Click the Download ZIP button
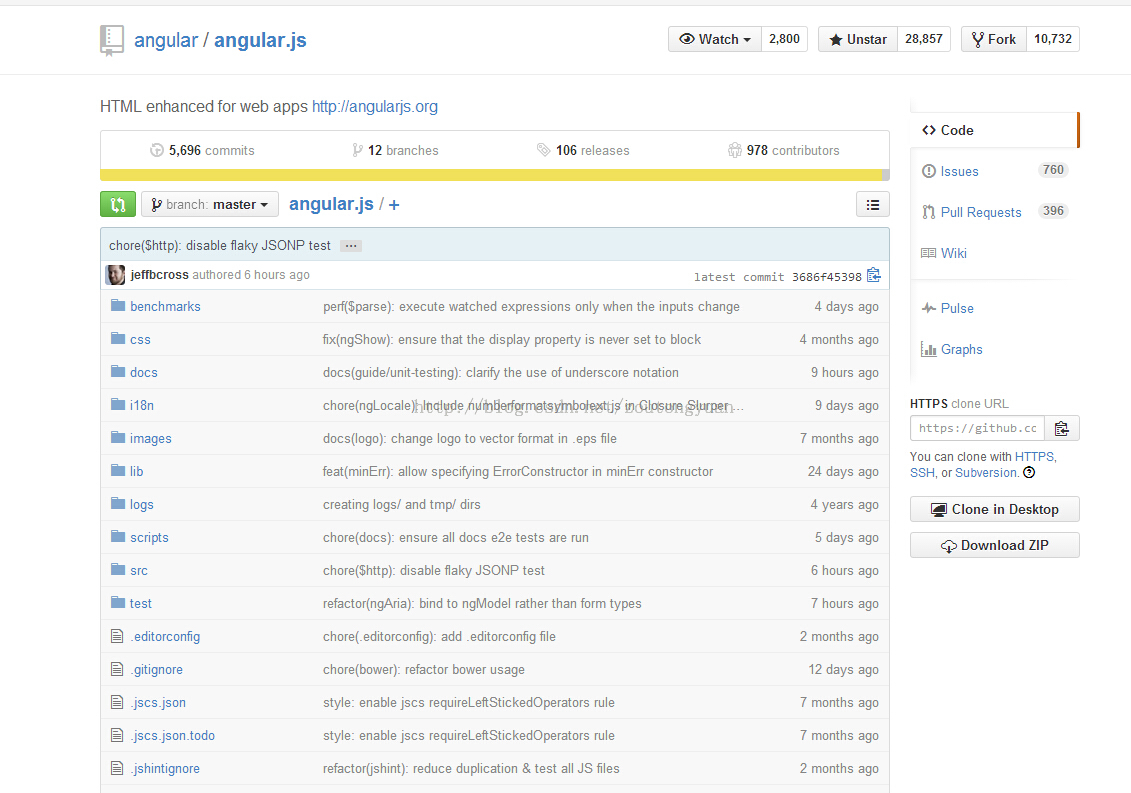 tap(994, 545)
